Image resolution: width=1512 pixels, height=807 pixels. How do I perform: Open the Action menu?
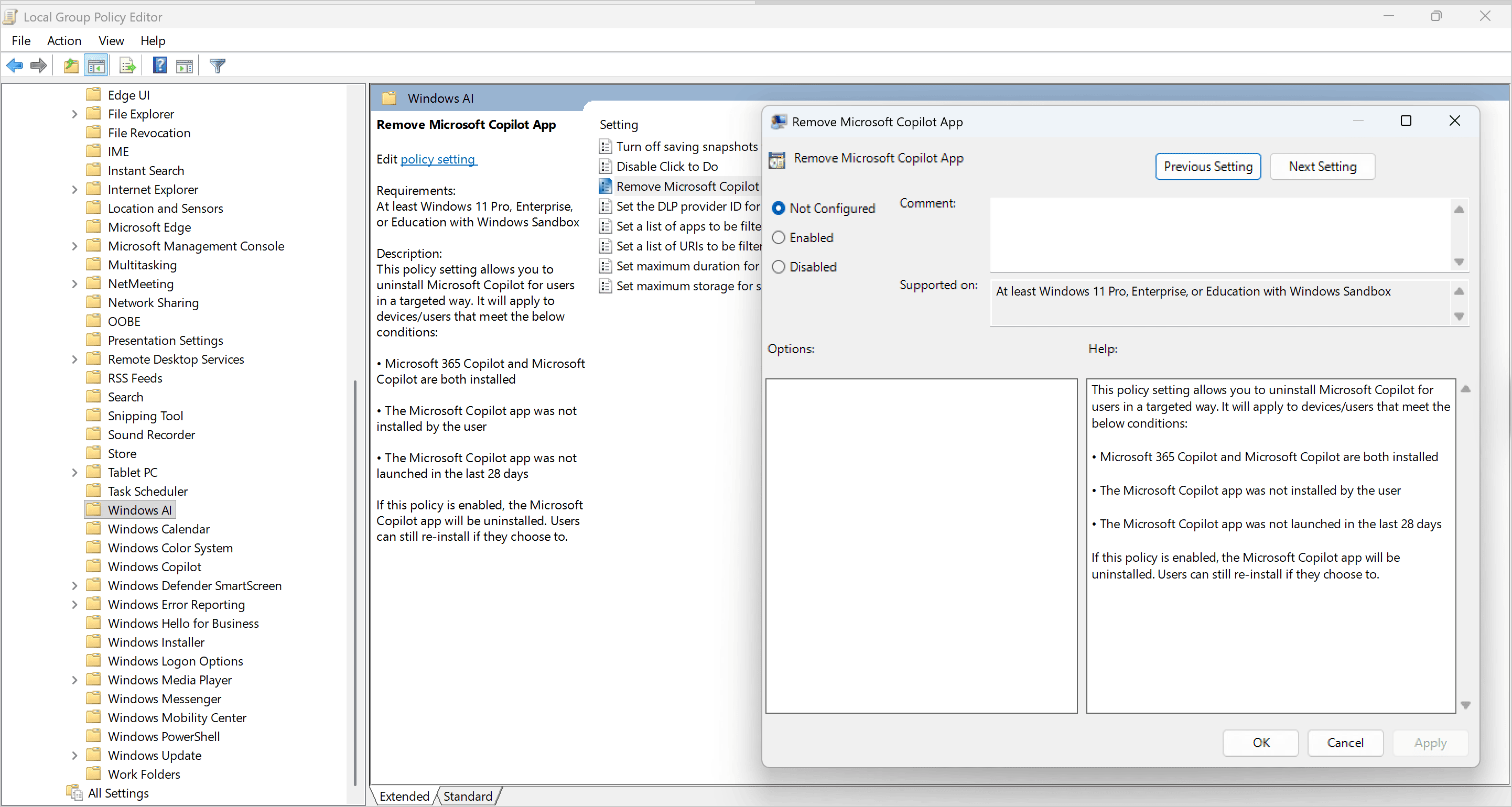64,40
